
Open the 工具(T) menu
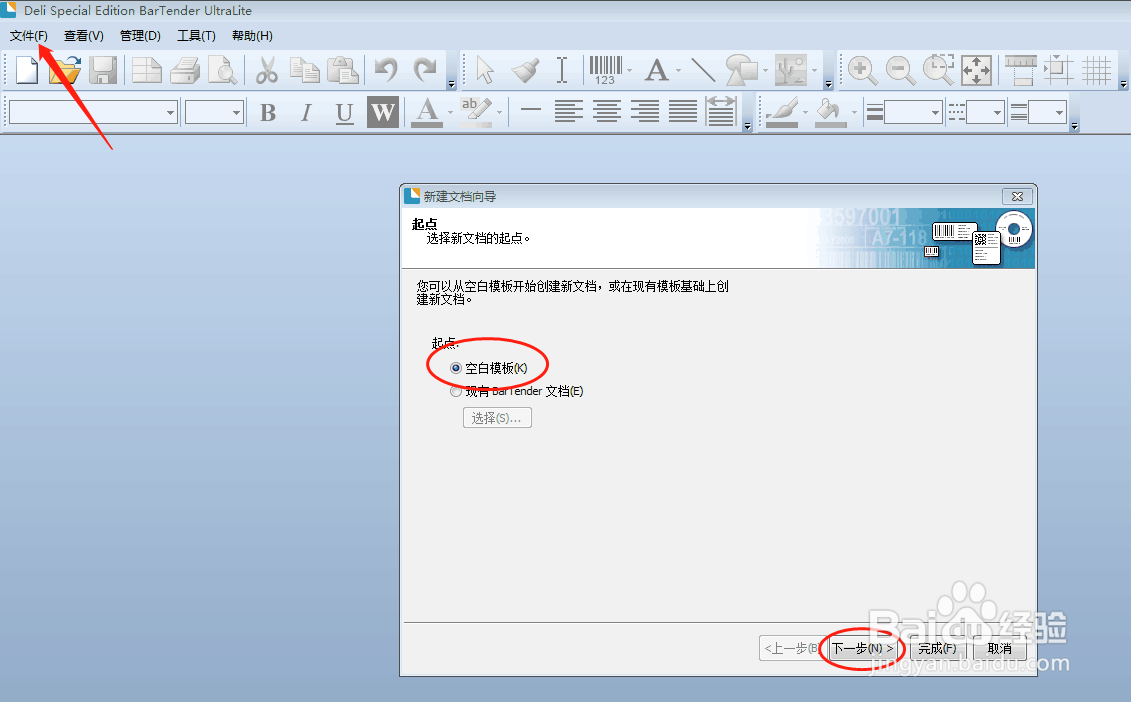tap(196, 35)
